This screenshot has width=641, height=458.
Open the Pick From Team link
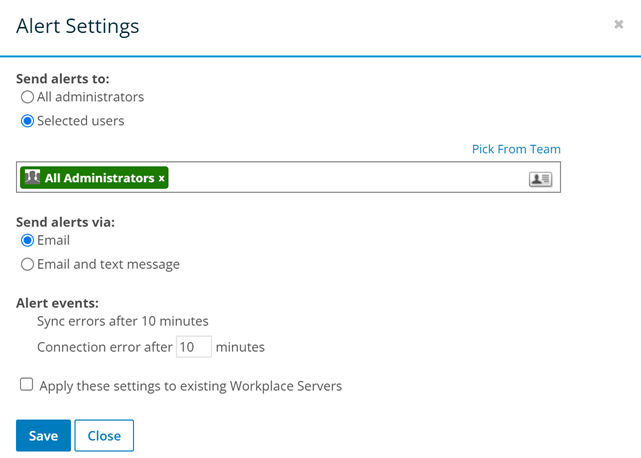pyautogui.click(x=516, y=149)
